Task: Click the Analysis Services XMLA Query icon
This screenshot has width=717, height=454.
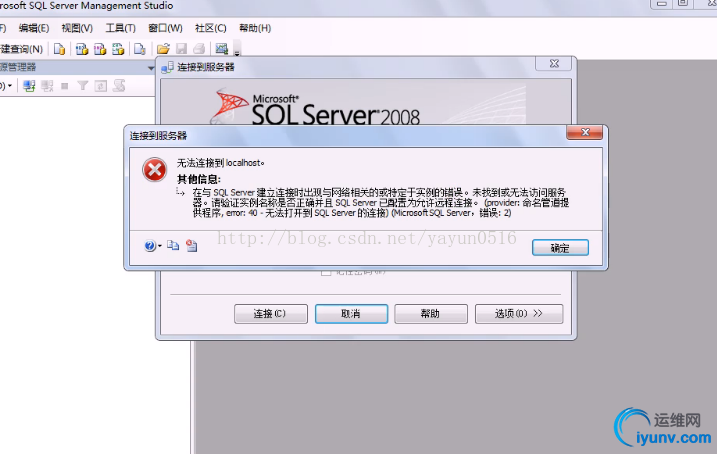Action: (118, 49)
